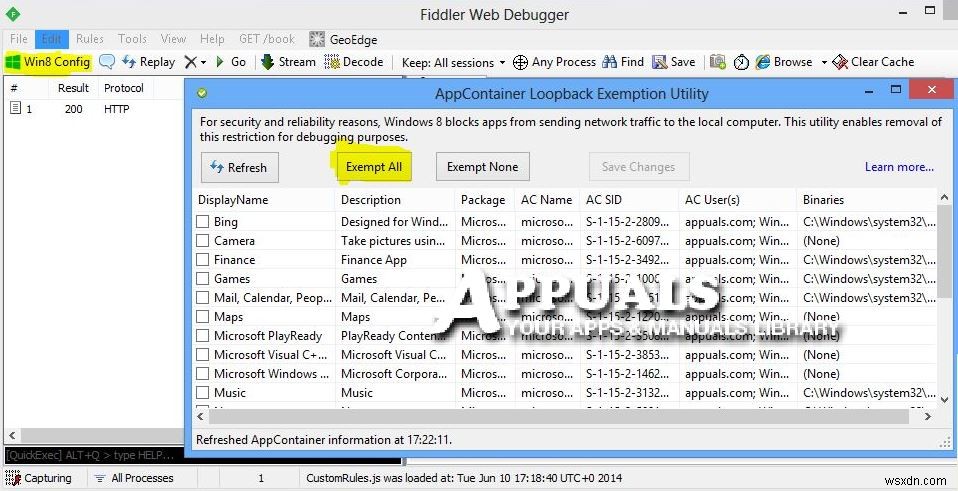Viewport: 958px width, 491px height.
Task: Sort by DisplayName column header
Action: [264, 200]
